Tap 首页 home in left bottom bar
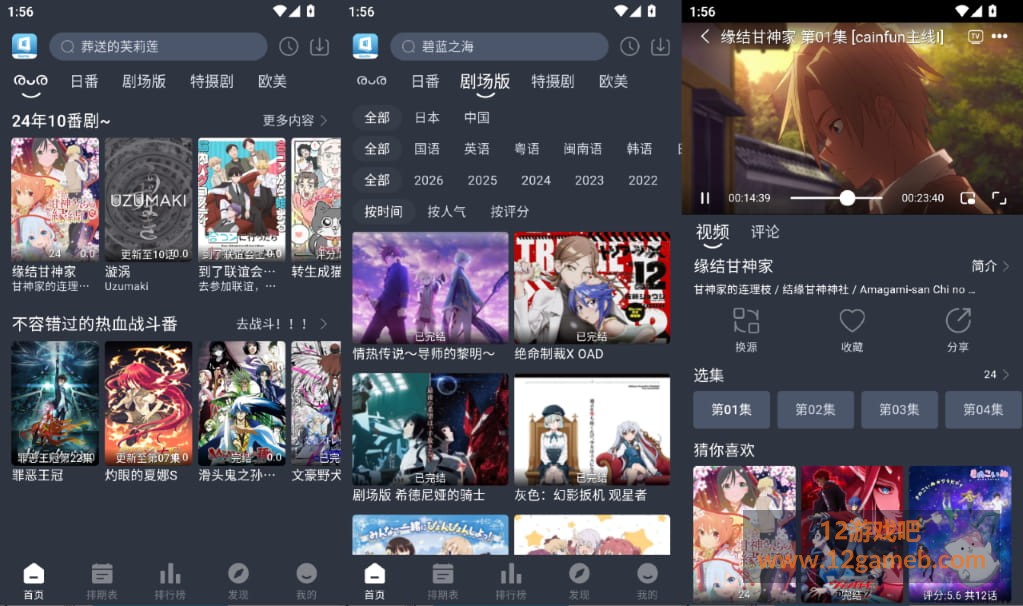Image resolution: width=1023 pixels, height=606 pixels. coord(34,581)
